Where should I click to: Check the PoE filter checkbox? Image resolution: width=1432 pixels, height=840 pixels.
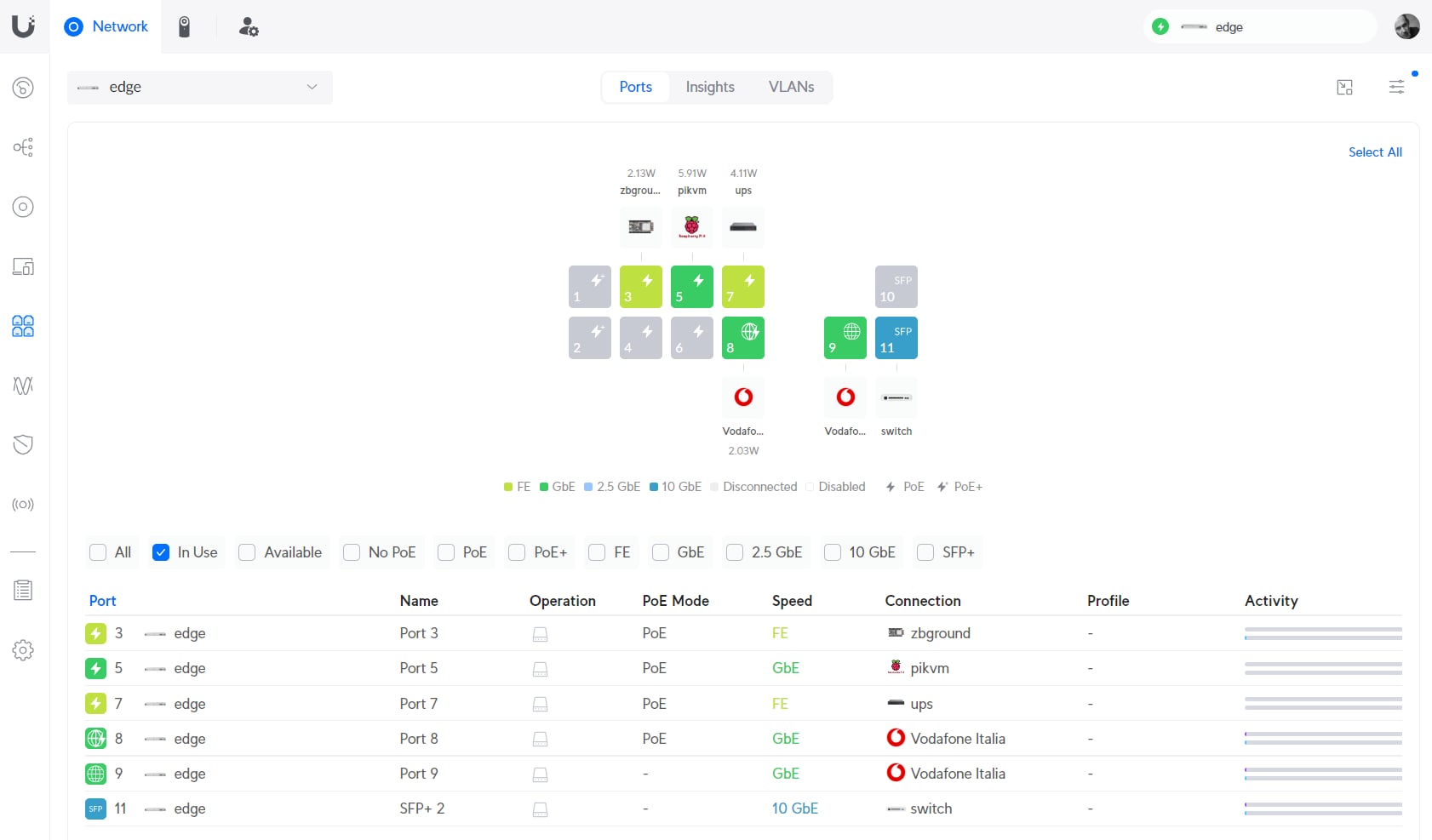tap(446, 552)
